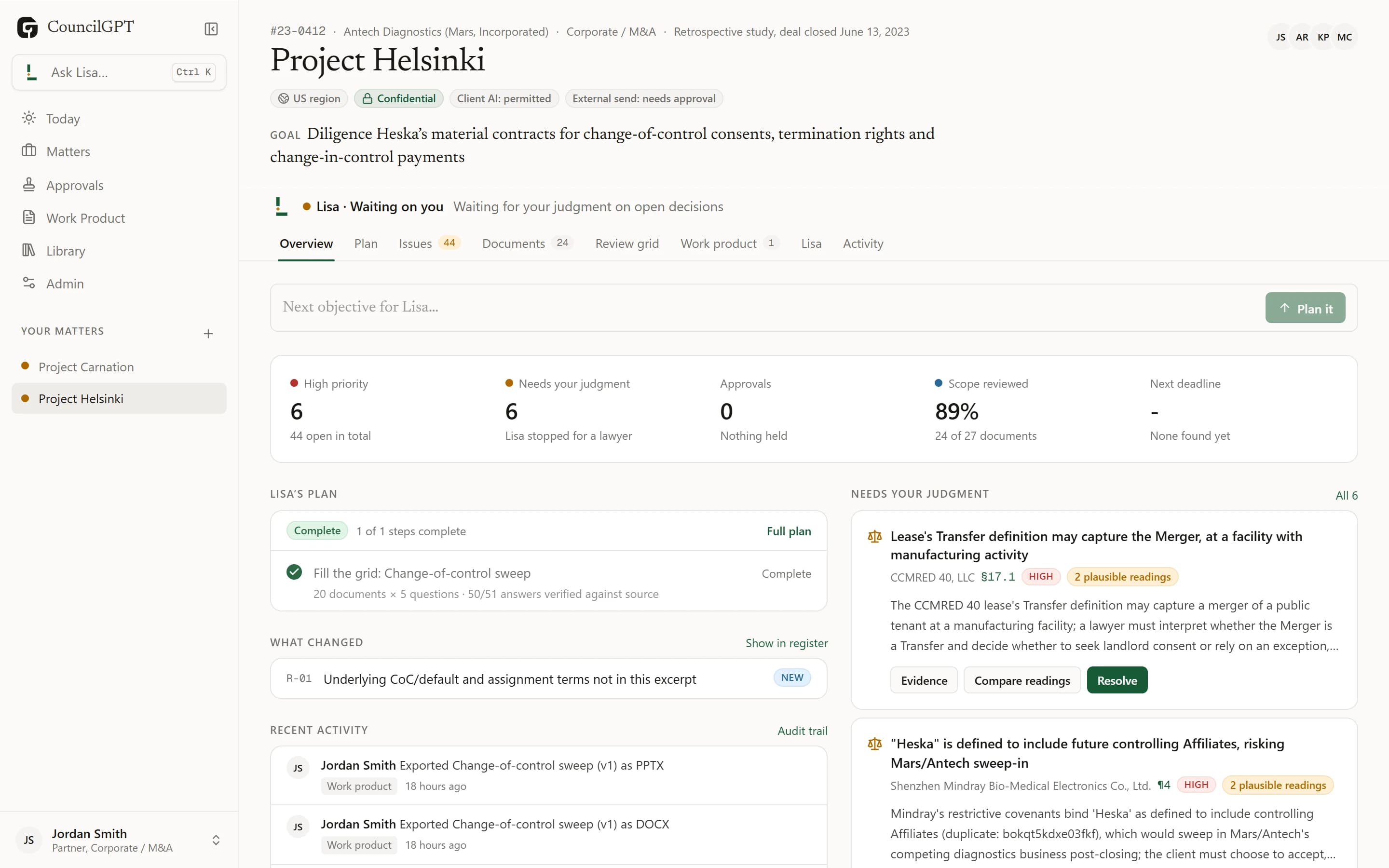1389x868 pixels.
Task: Open Library in the sidebar
Action: tap(120, 250)
